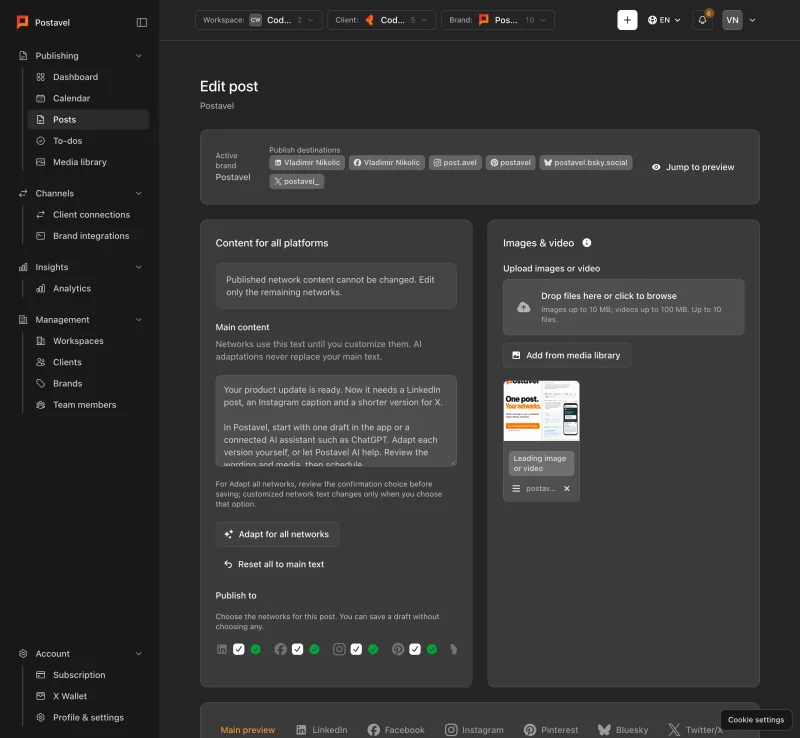Open the Subscription page
The height and width of the screenshot is (738, 800).
79,675
